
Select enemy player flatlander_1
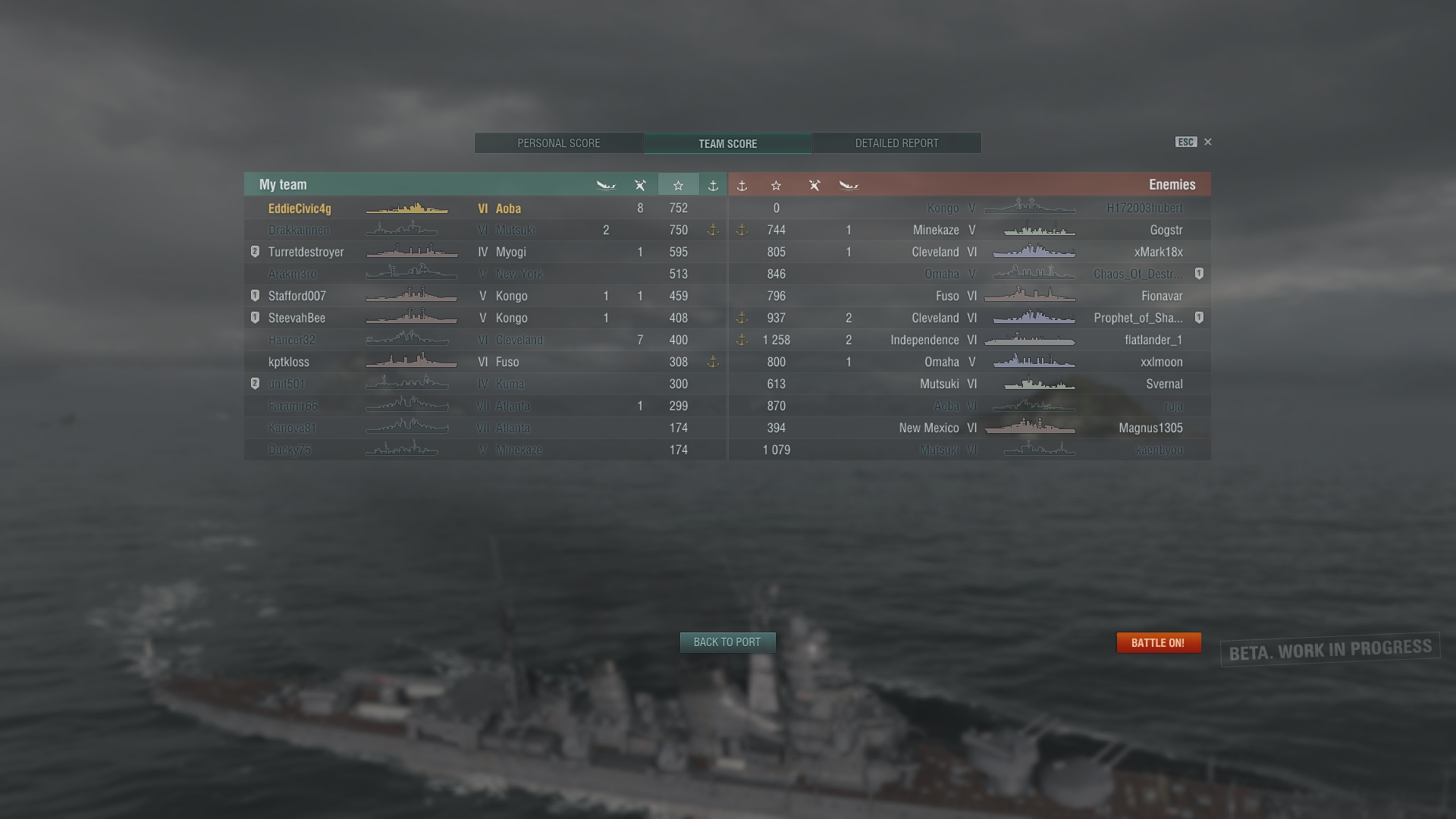tap(1153, 340)
